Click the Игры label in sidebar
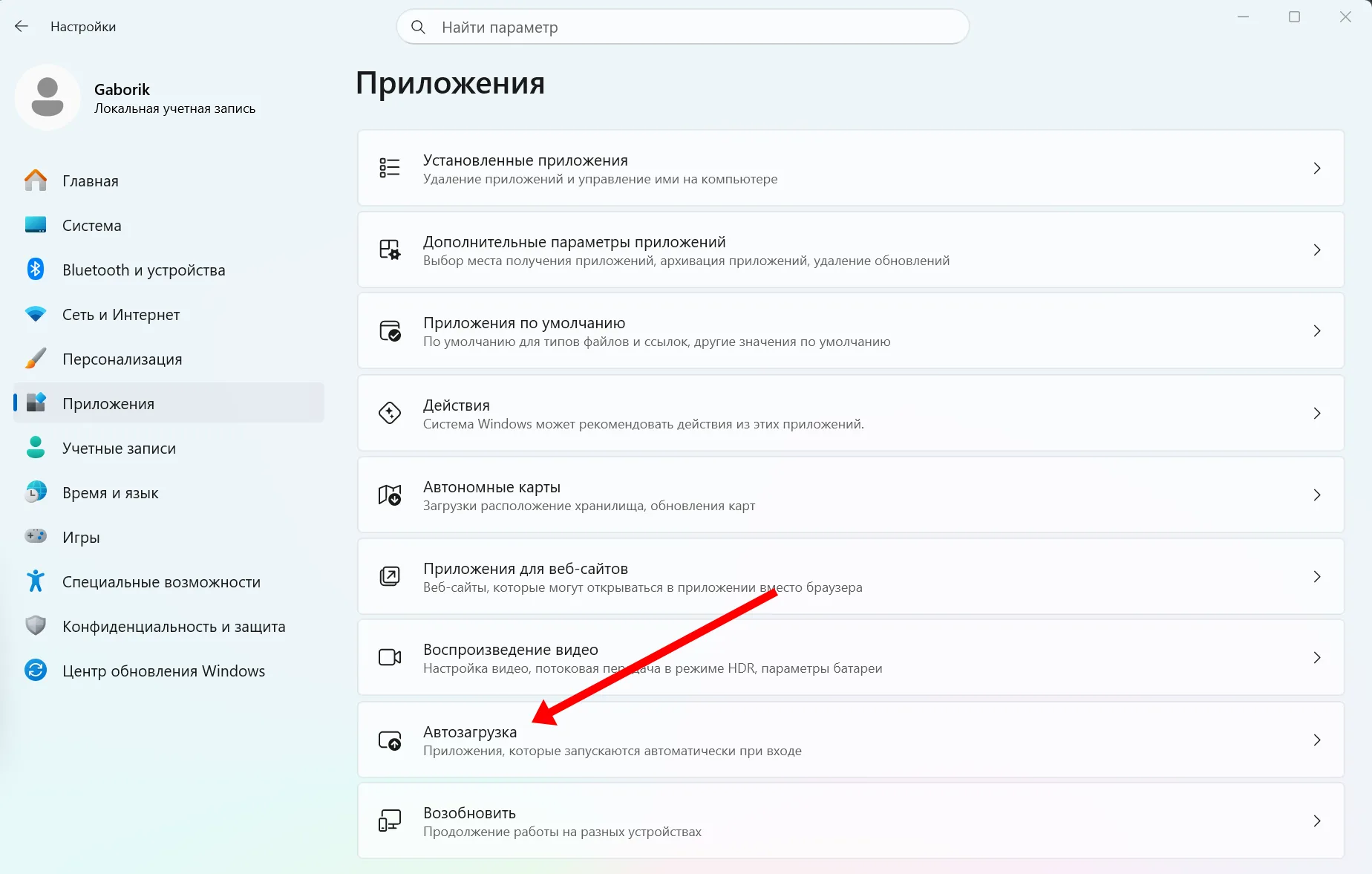1372x874 pixels. pyautogui.click(x=81, y=538)
